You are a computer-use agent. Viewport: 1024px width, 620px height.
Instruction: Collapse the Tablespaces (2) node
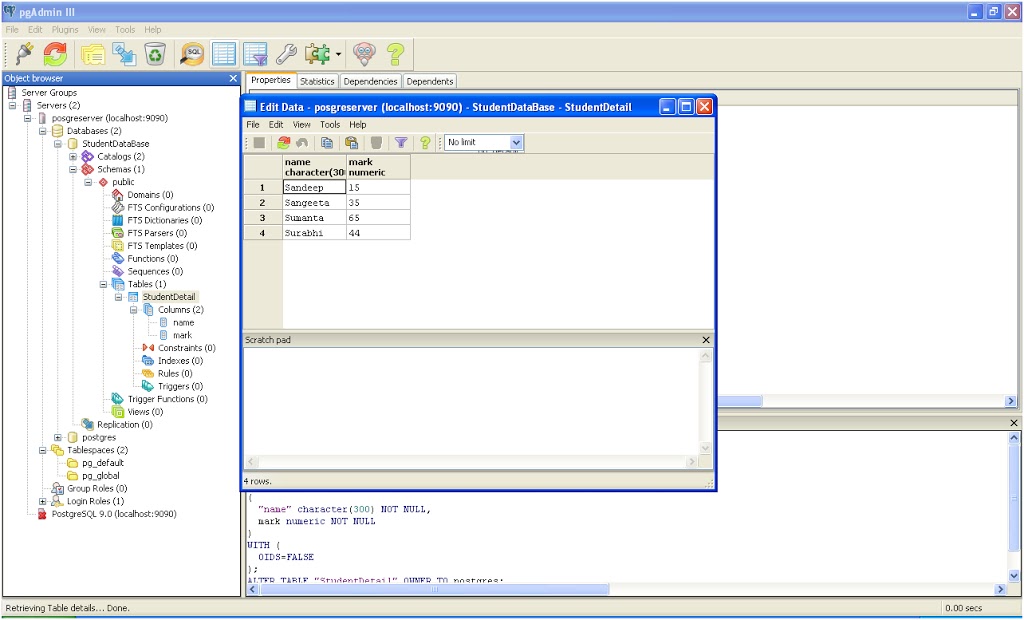click(x=43, y=450)
